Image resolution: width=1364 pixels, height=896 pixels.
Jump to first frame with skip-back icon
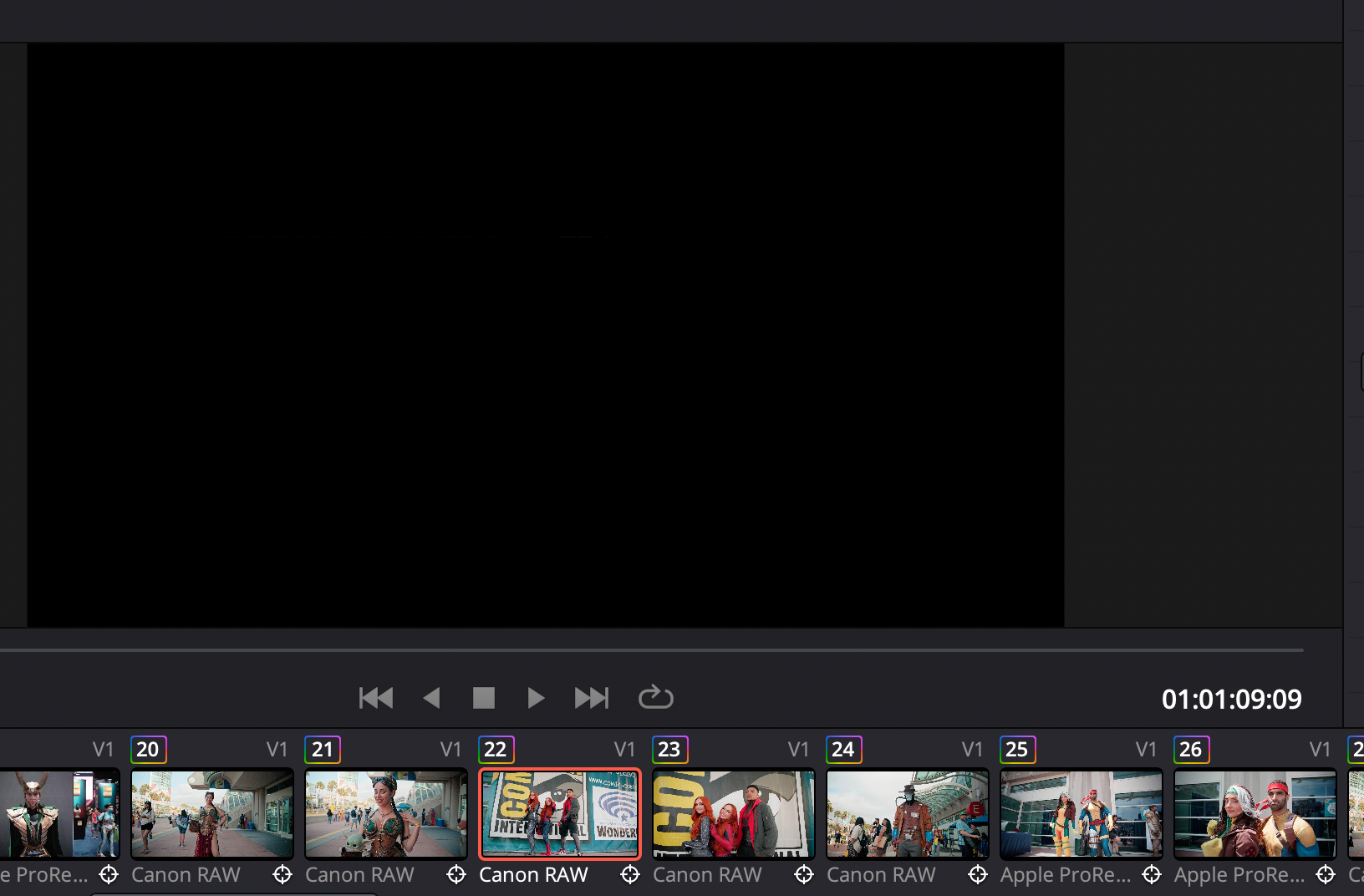376,698
